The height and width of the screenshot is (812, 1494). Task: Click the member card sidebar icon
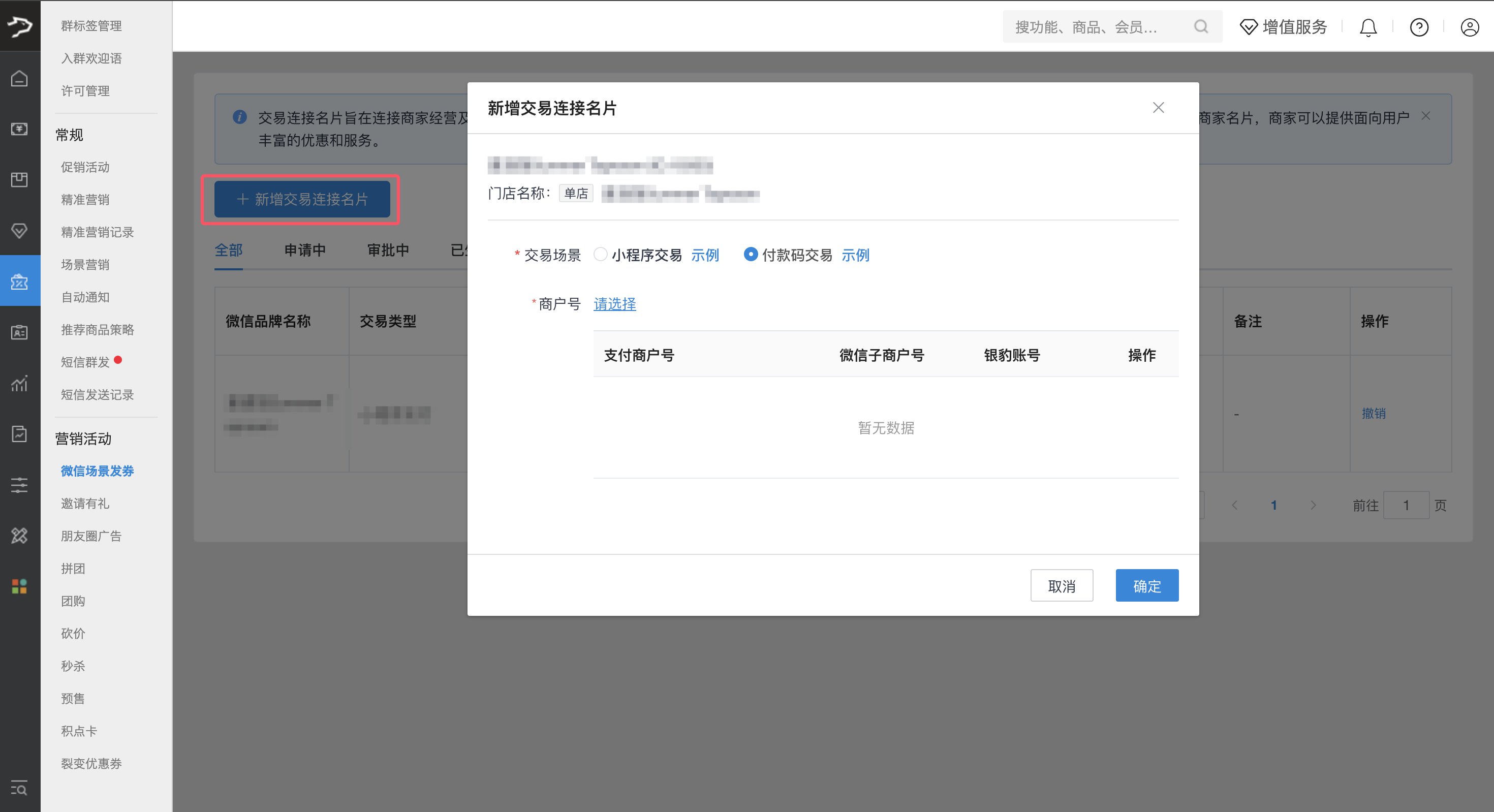pyautogui.click(x=19, y=332)
